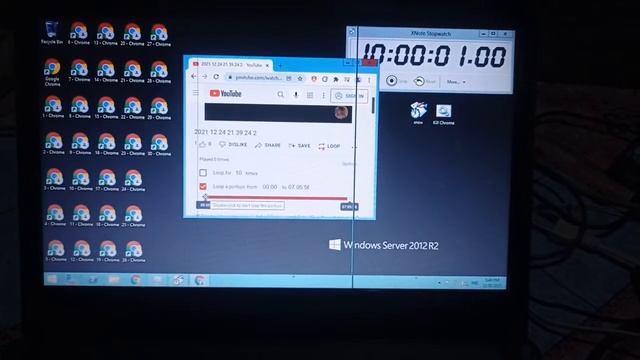The image size is (640, 360).
Task: Select the "6 - Chrome" desktop shortcut
Action: click(x=78, y=33)
